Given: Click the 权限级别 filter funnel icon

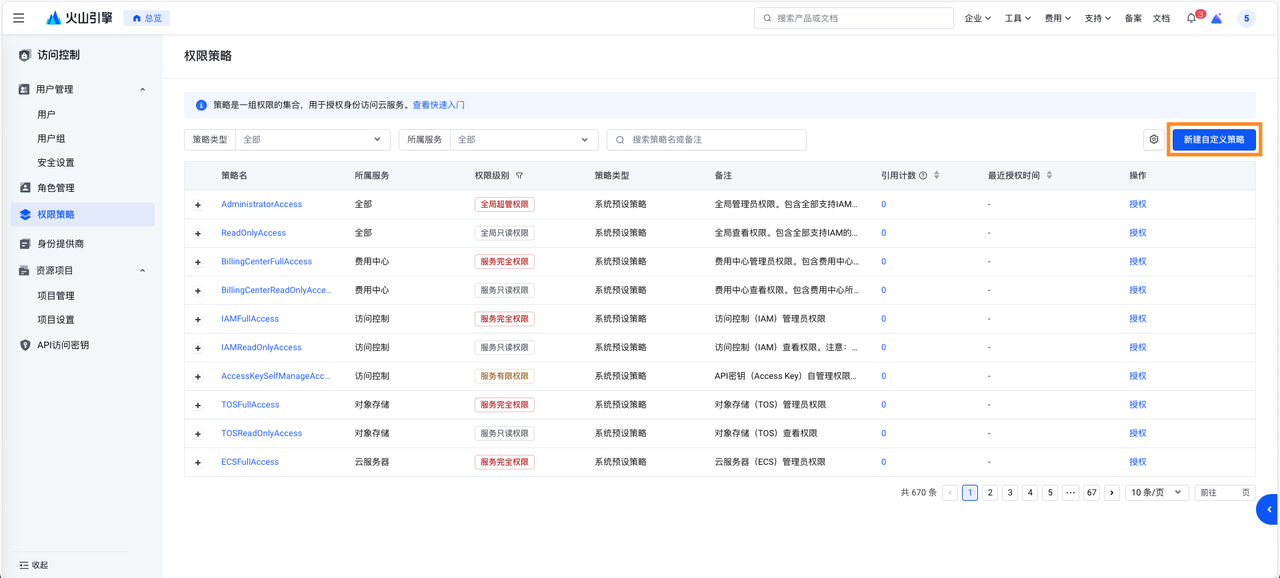Looking at the screenshot, I should pos(519,176).
